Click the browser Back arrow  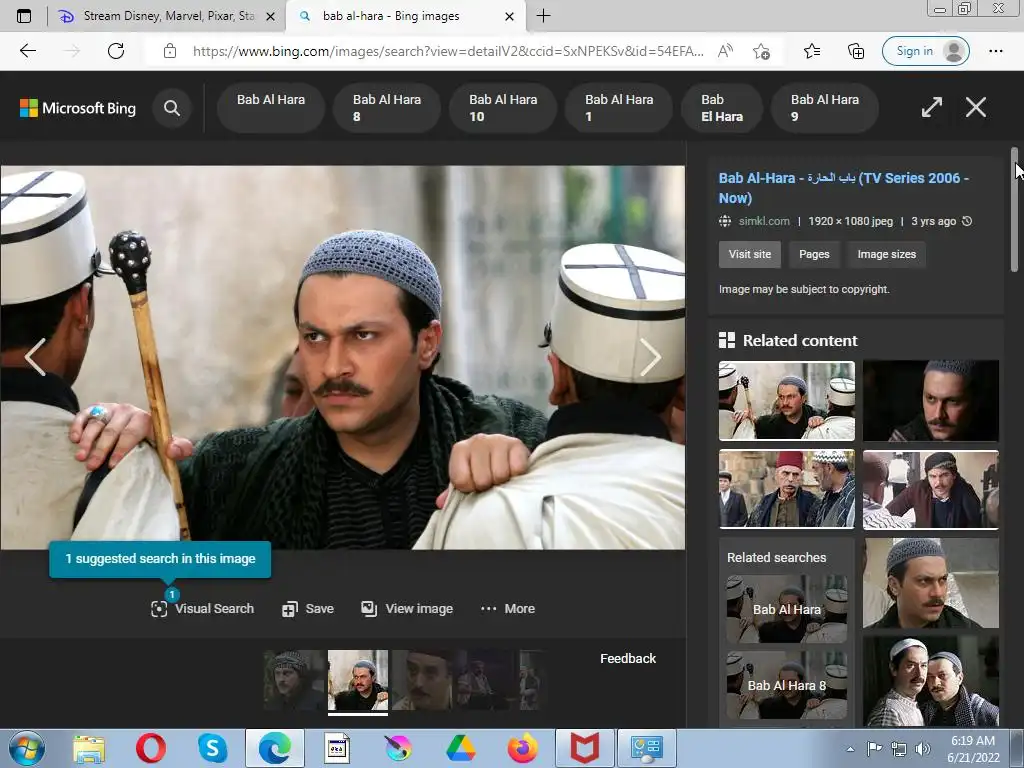27,51
